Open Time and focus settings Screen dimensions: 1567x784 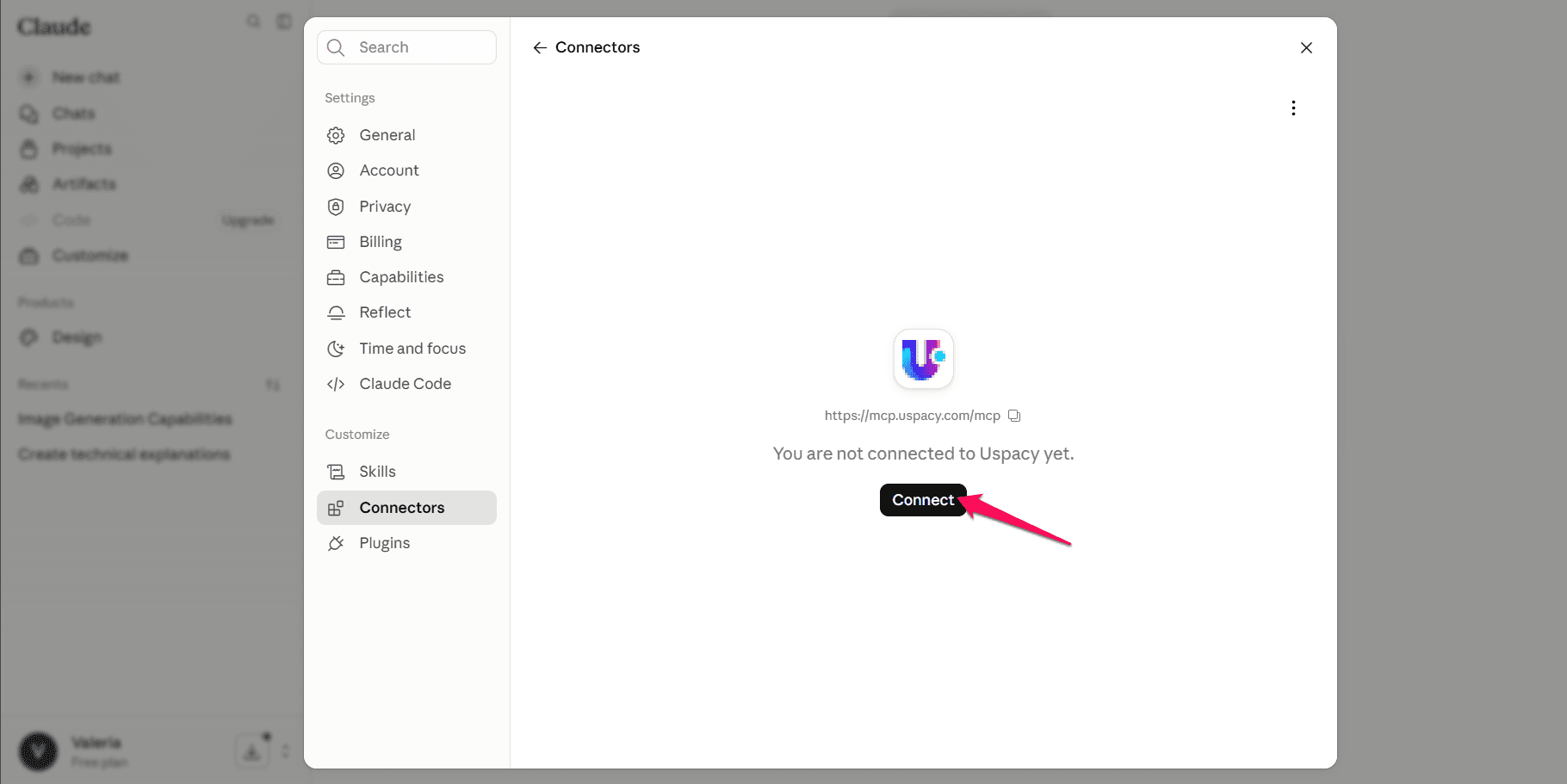pyautogui.click(x=406, y=349)
